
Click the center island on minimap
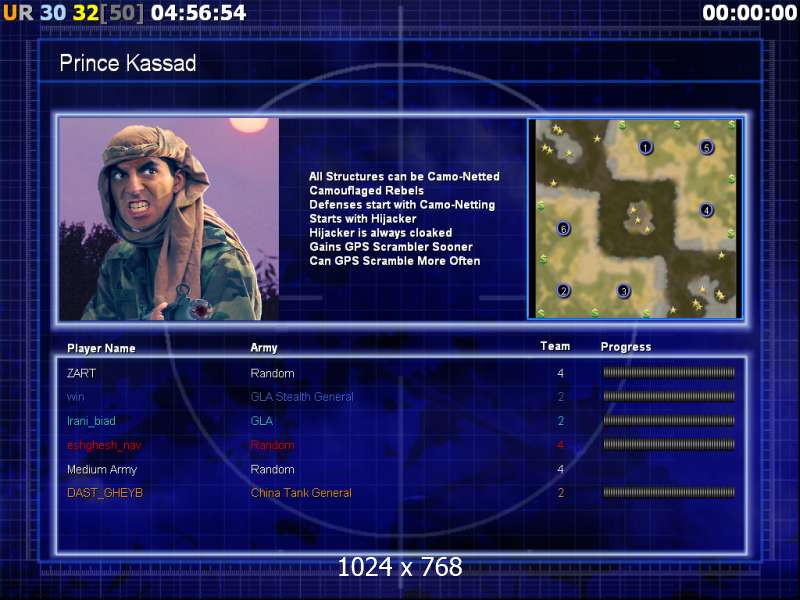click(638, 218)
